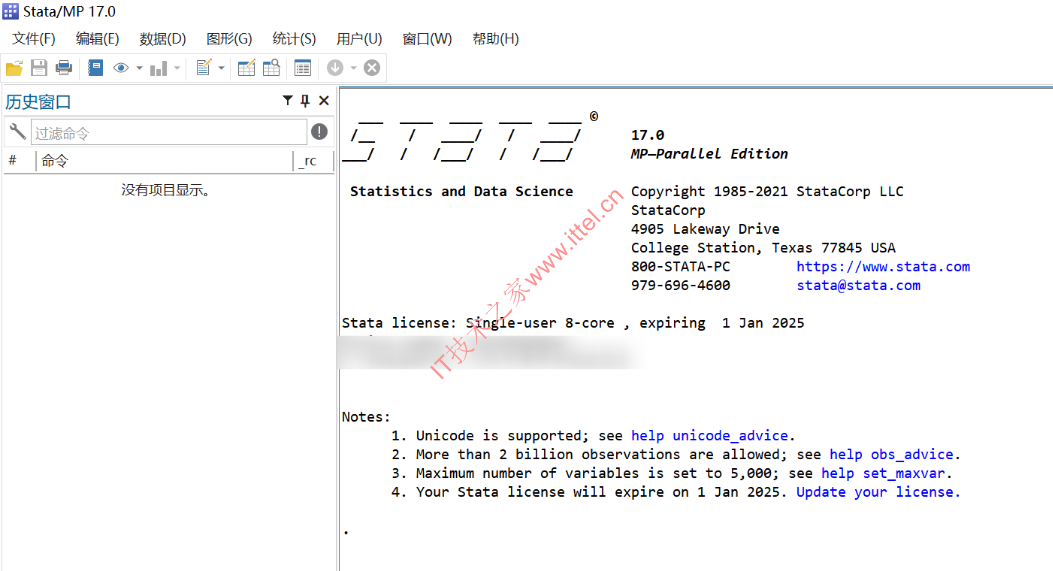Open the Log notebook icon

(x=95, y=68)
